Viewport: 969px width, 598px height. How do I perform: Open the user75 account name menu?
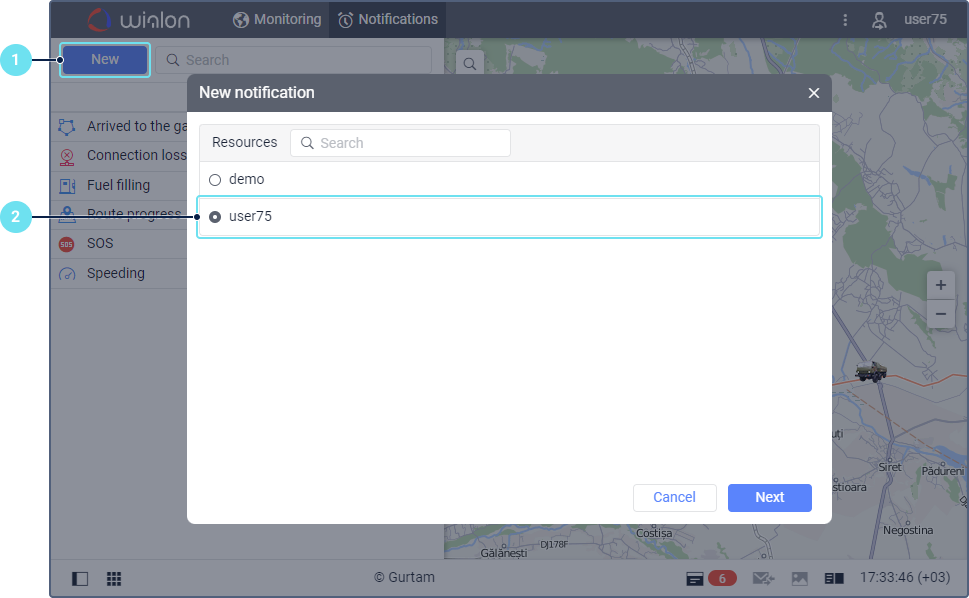(925, 19)
